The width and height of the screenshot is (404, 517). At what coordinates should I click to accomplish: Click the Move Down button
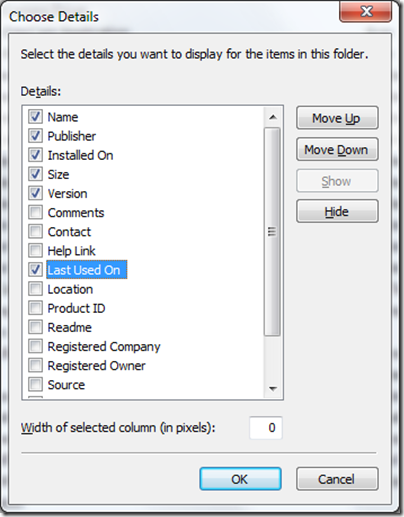pyautogui.click(x=337, y=149)
